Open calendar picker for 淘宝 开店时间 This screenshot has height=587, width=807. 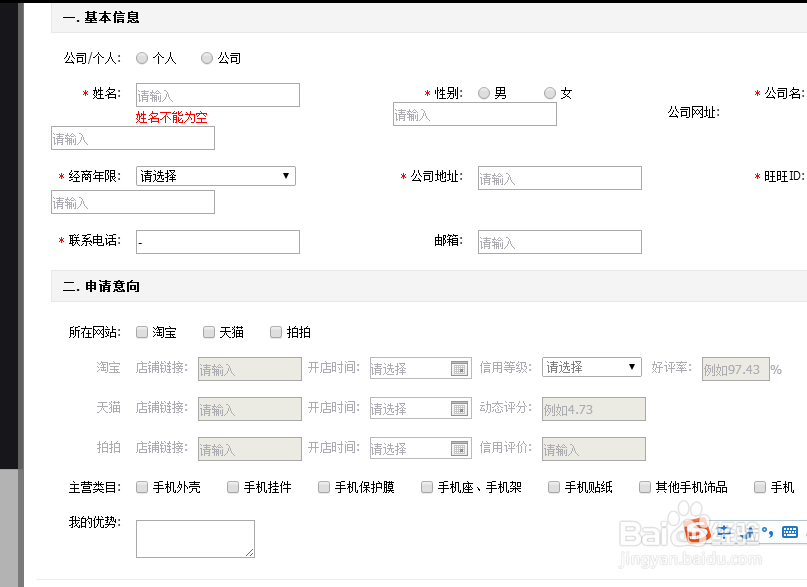(x=459, y=368)
